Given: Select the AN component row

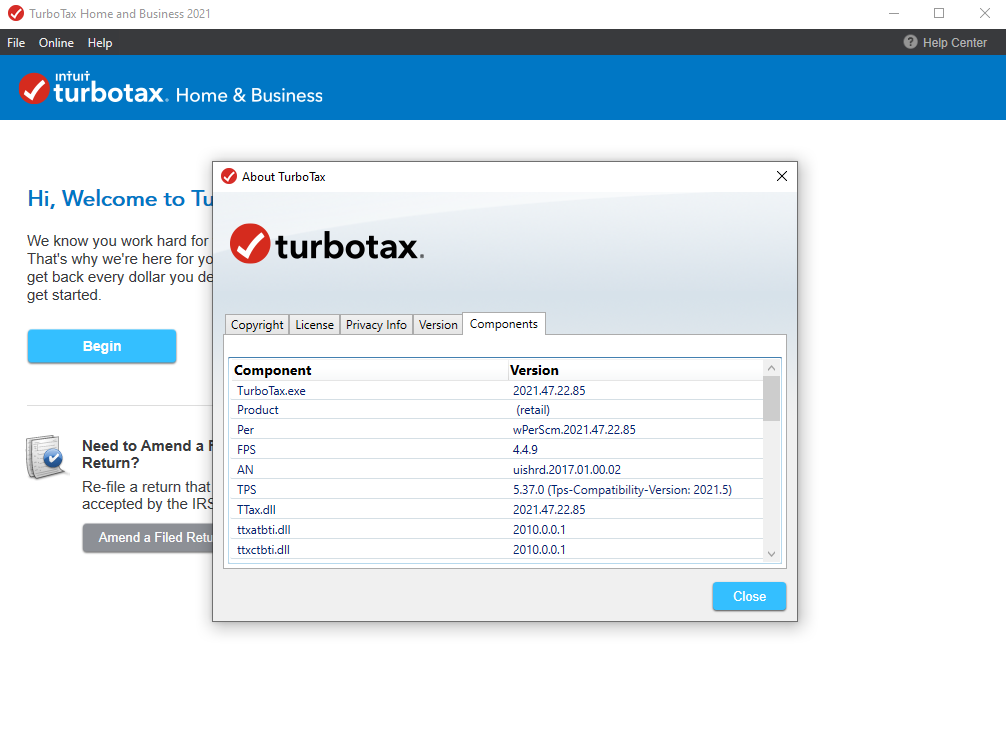Looking at the screenshot, I should [x=497, y=470].
